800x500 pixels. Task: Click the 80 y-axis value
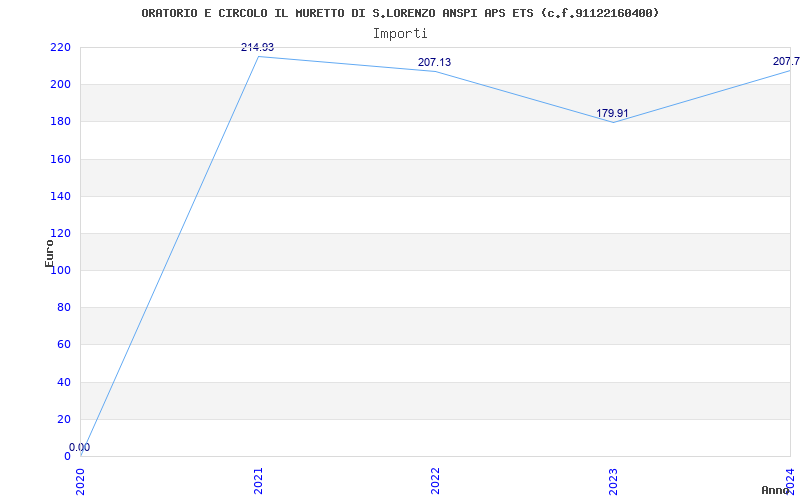(x=63, y=308)
